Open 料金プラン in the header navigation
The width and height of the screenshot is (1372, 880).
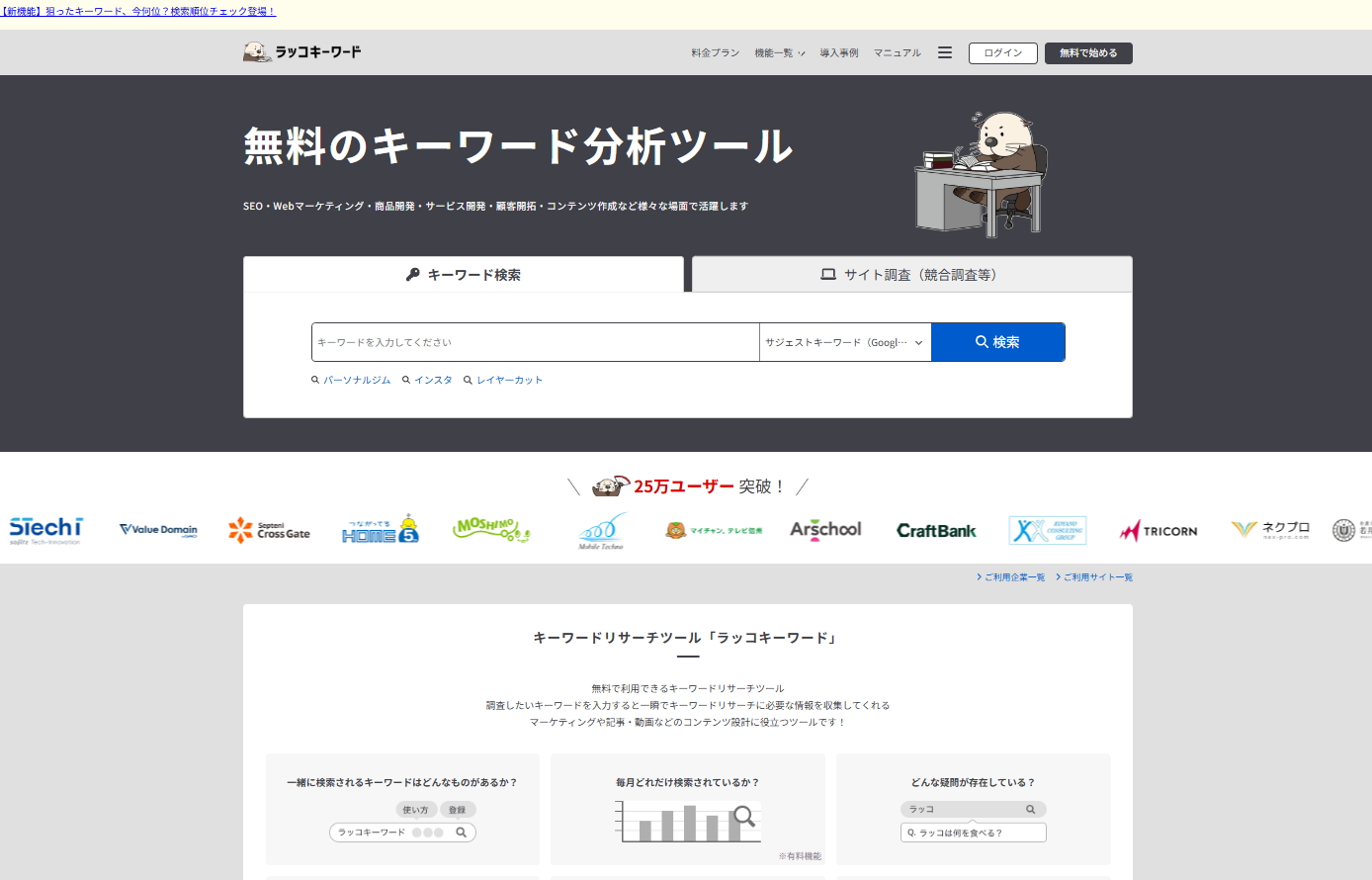coord(716,53)
